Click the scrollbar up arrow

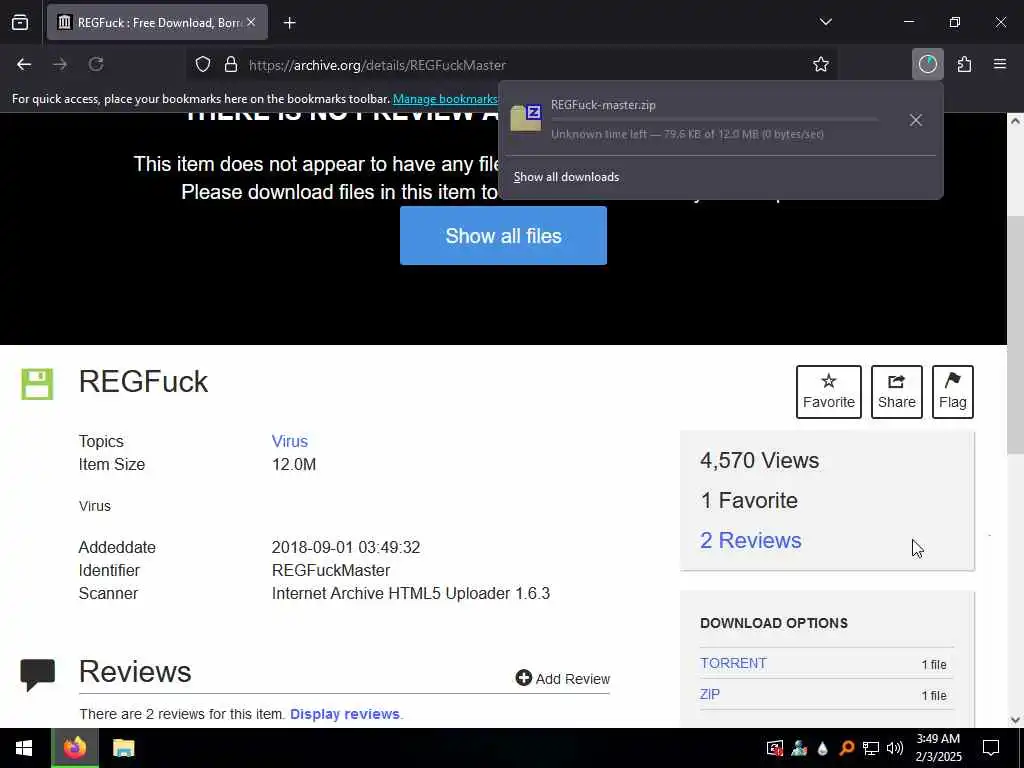[x=1016, y=121]
